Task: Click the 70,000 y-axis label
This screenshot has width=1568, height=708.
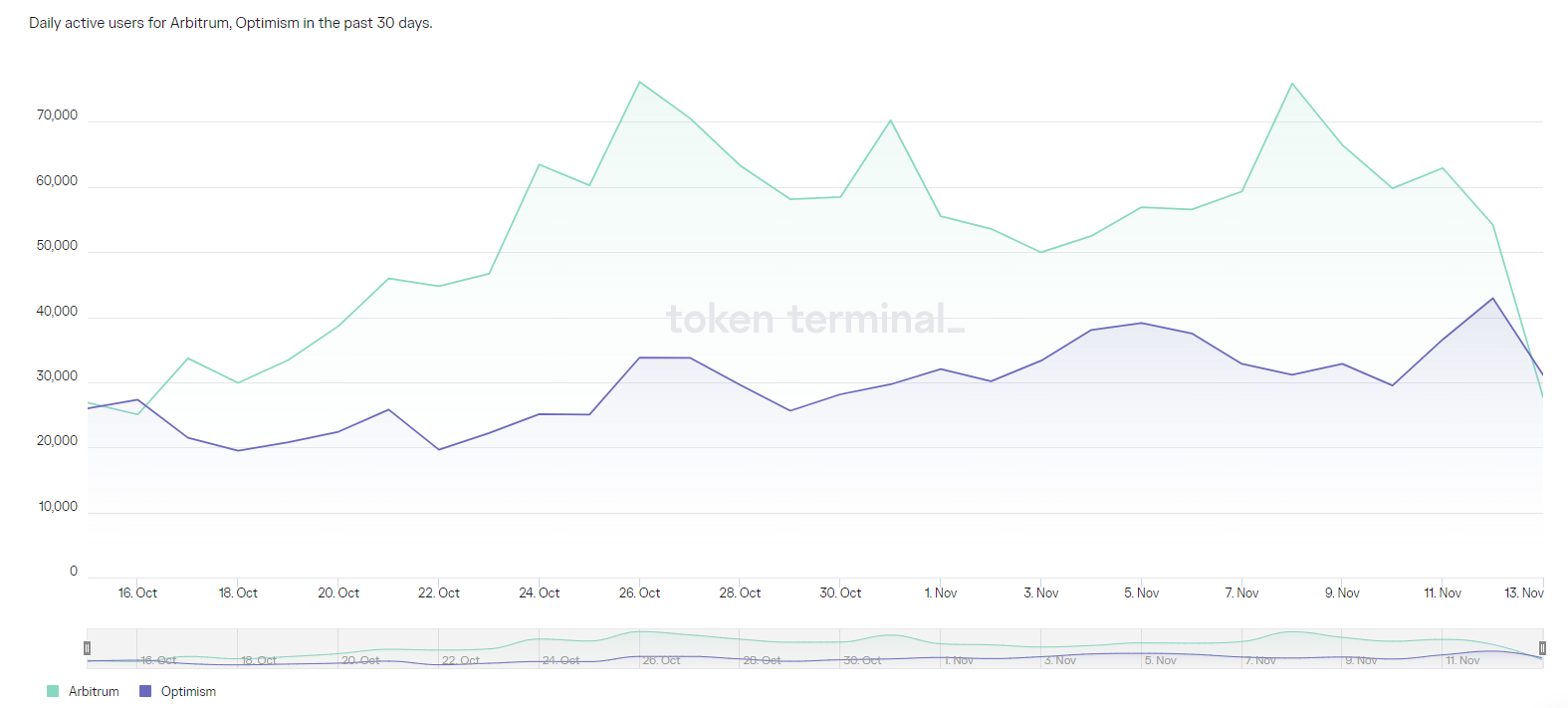Action: coord(57,116)
